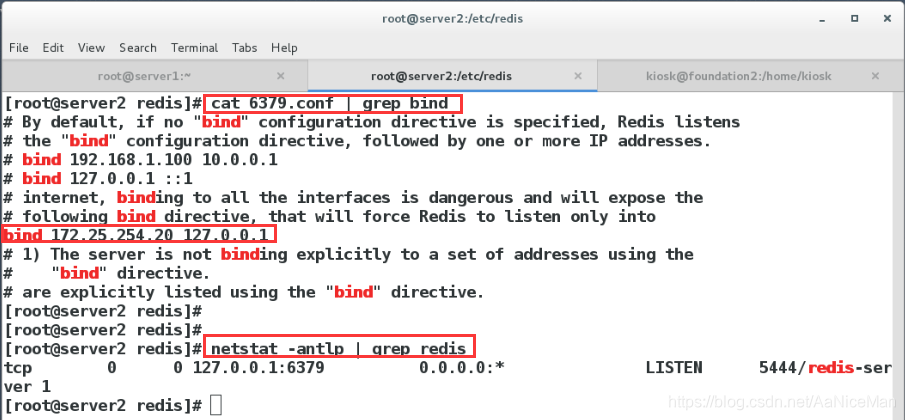Maximize the terminal window
905x420 pixels.
[855, 19]
